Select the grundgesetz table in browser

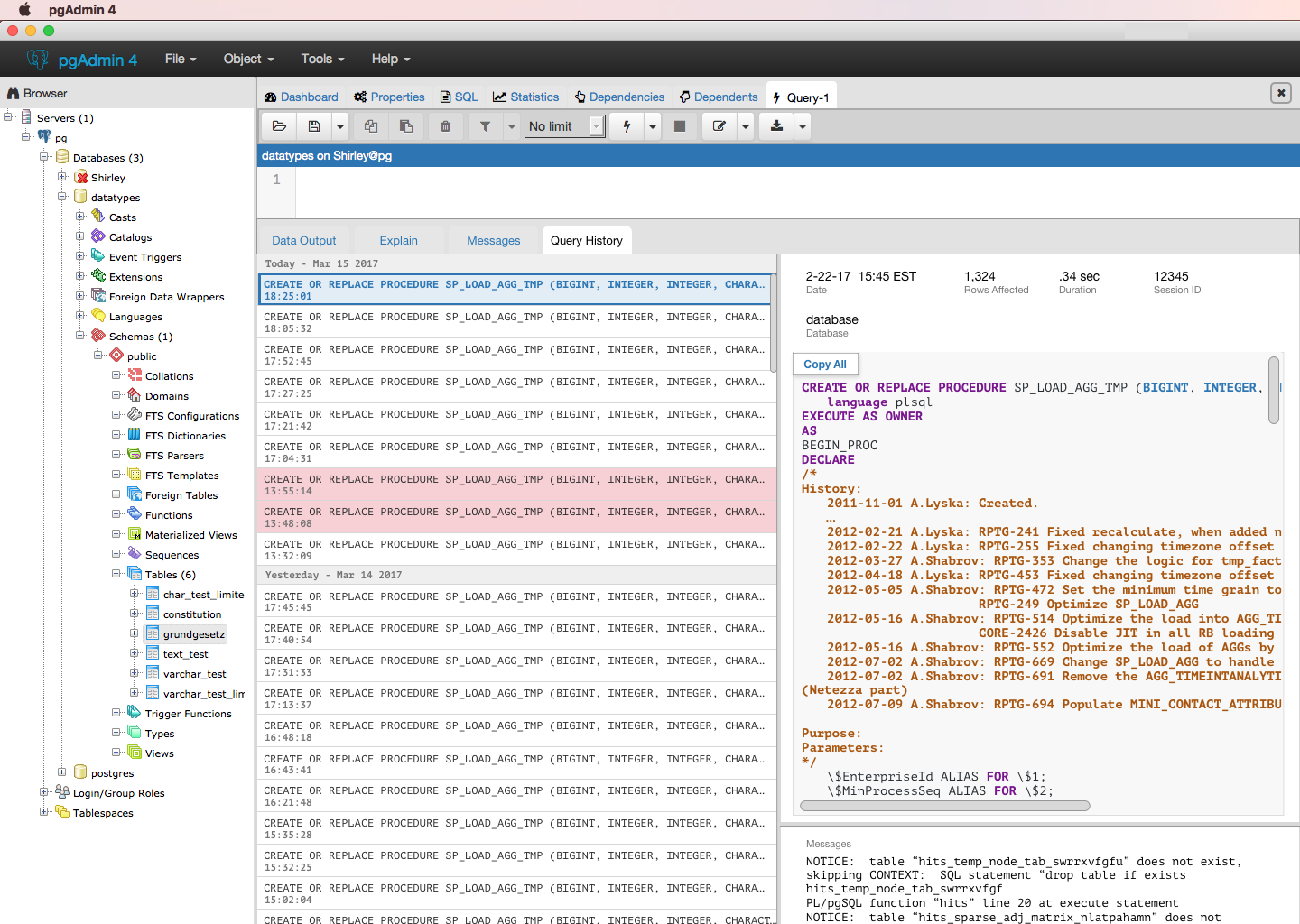pyautogui.click(x=193, y=634)
